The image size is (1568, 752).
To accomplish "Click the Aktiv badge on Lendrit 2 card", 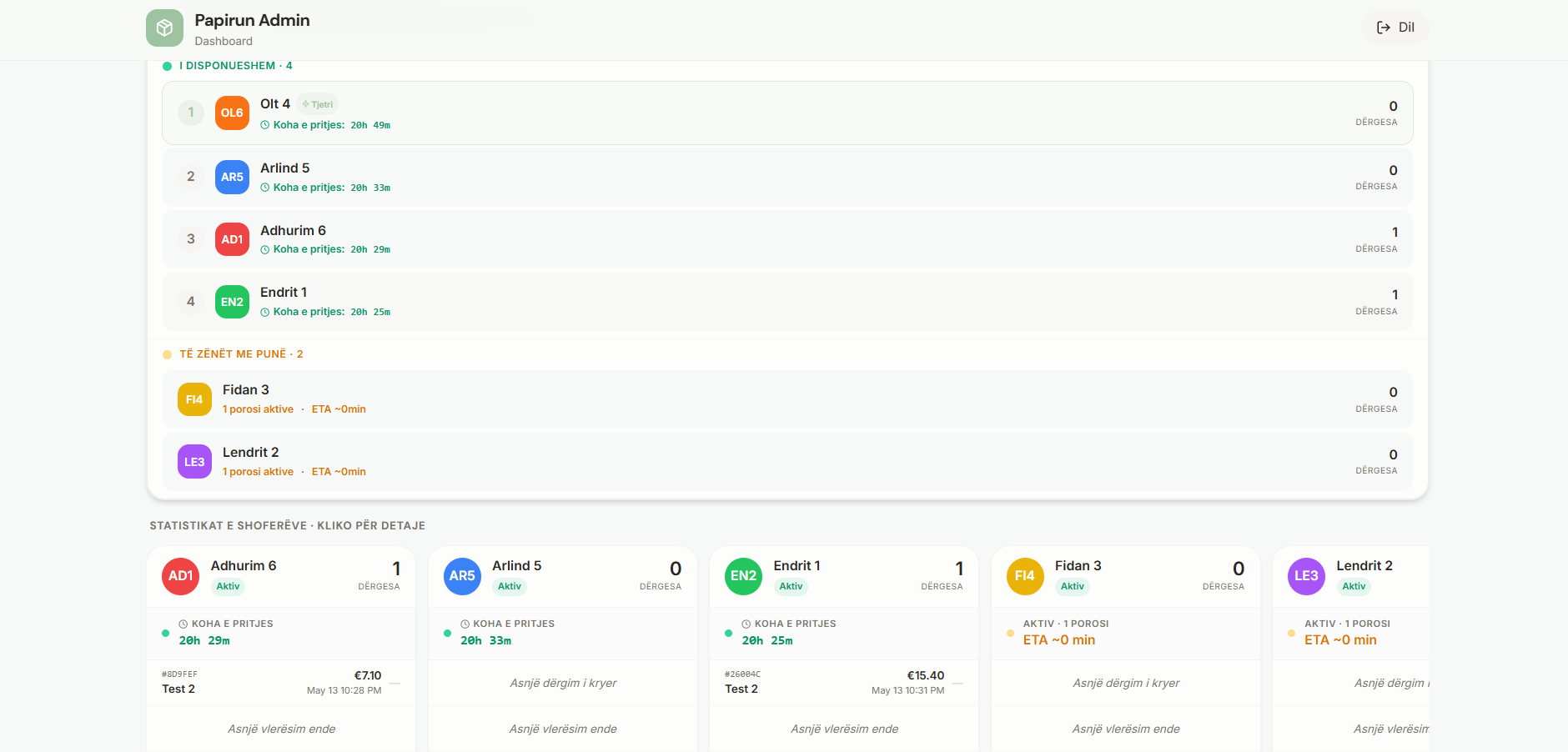I will point(1354,586).
